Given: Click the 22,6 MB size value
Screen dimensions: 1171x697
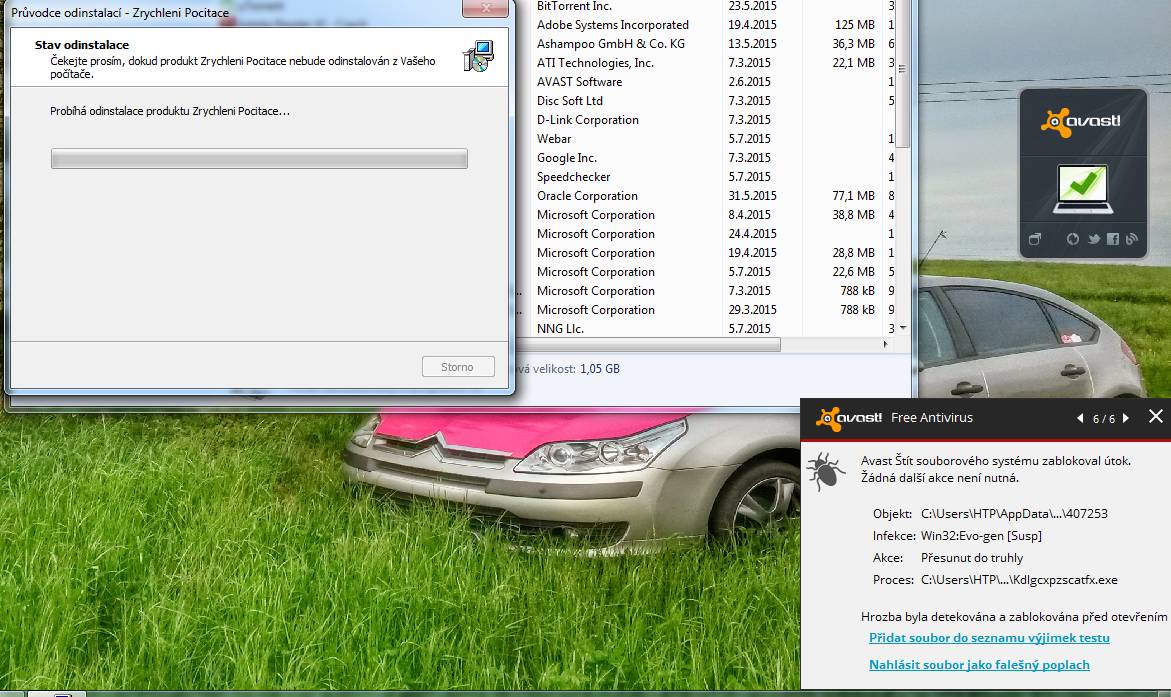Looking at the screenshot, I should [853, 272].
